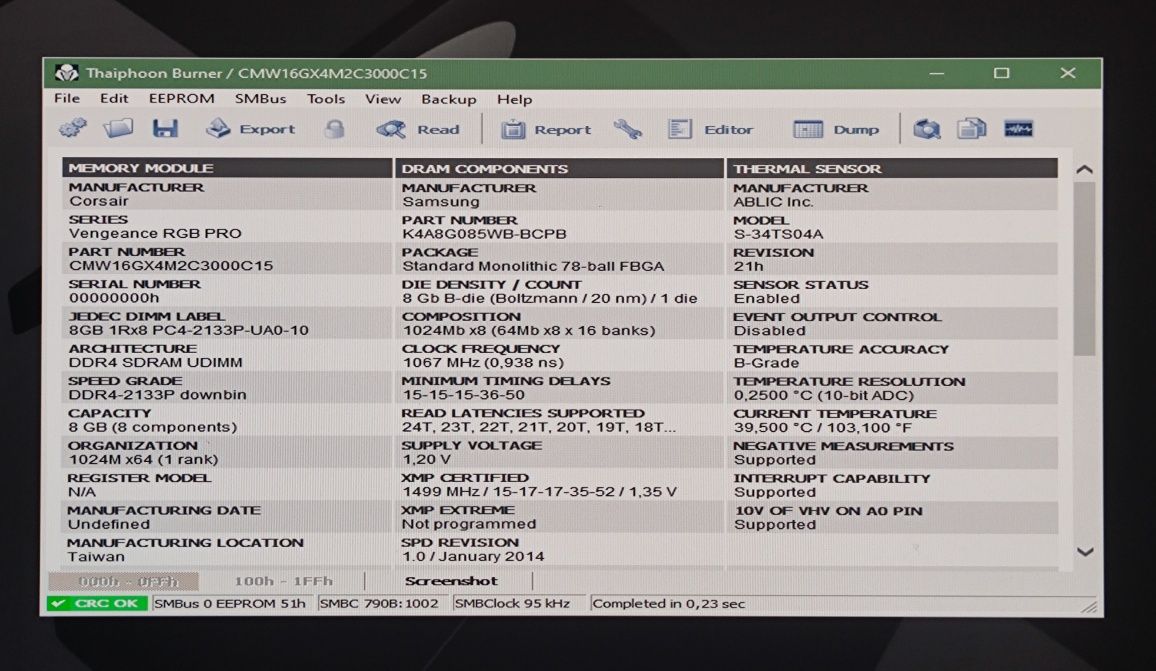The width and height of the screenshot is (1156, 671).
Task: Click the XMP 1499 MHz certified profile value
Action: (x=538, y=492)
